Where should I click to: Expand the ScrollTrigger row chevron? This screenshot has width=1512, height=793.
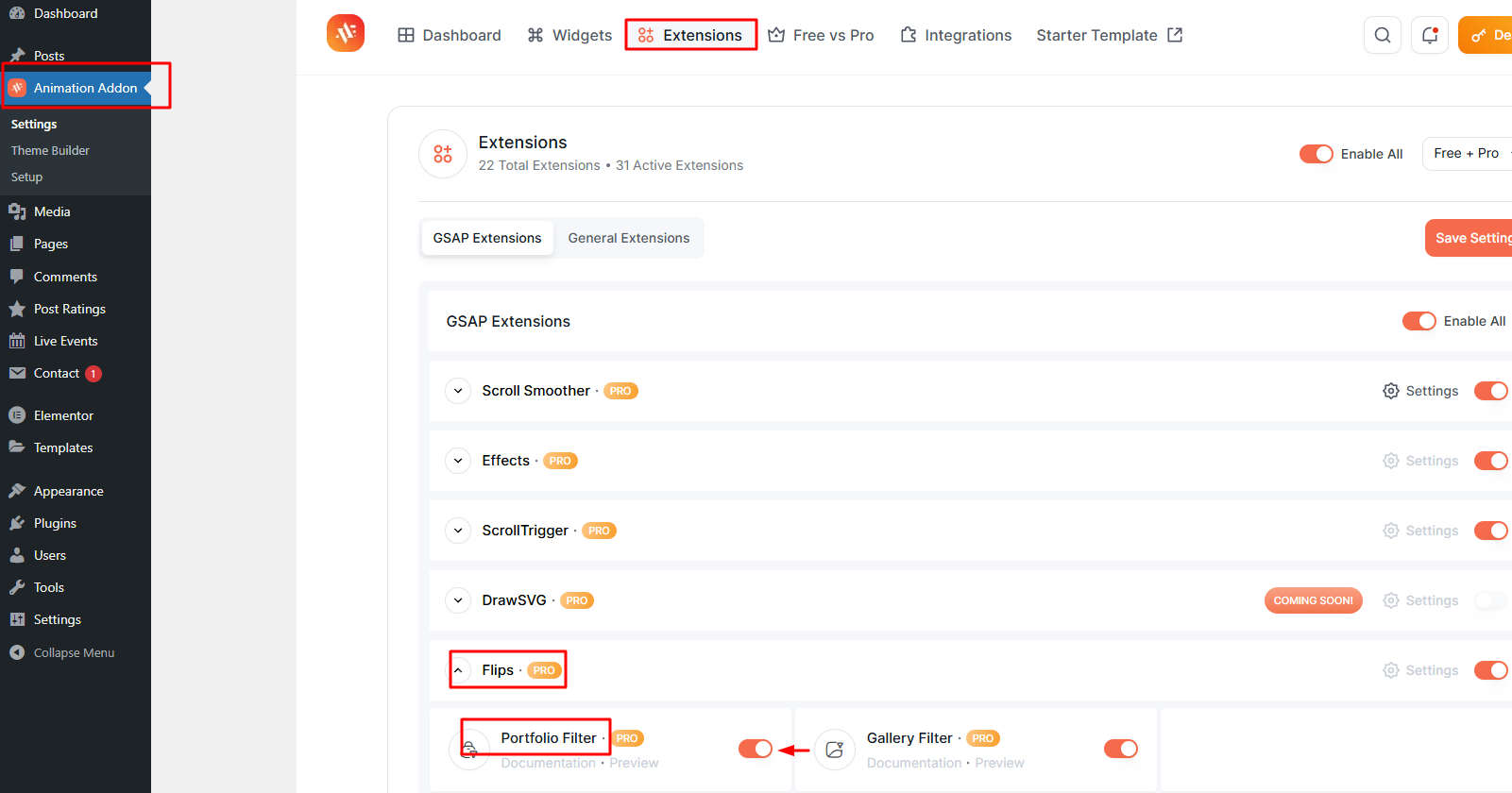(458, 531)
